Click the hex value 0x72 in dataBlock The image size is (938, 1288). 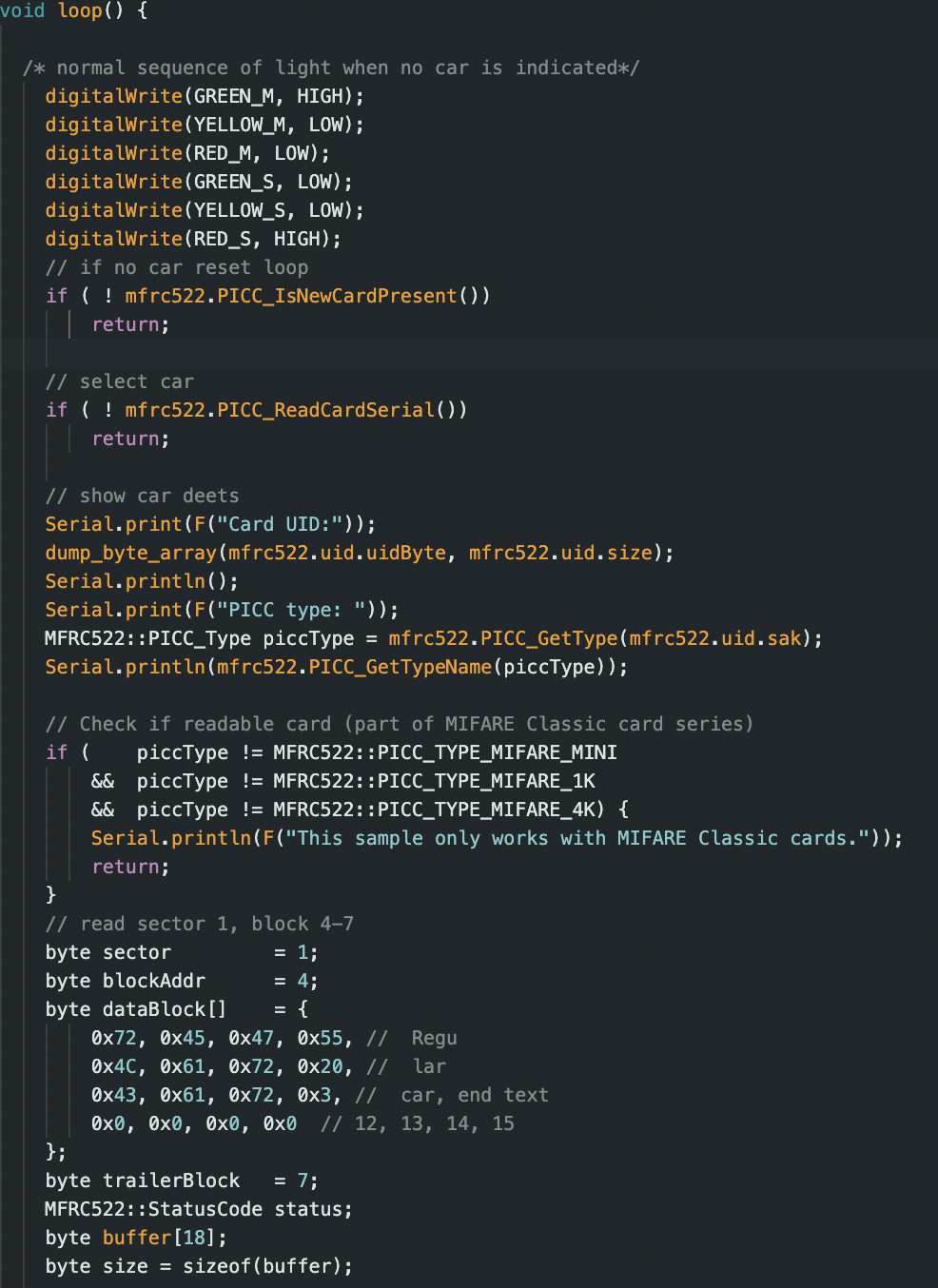point(109,1037)
